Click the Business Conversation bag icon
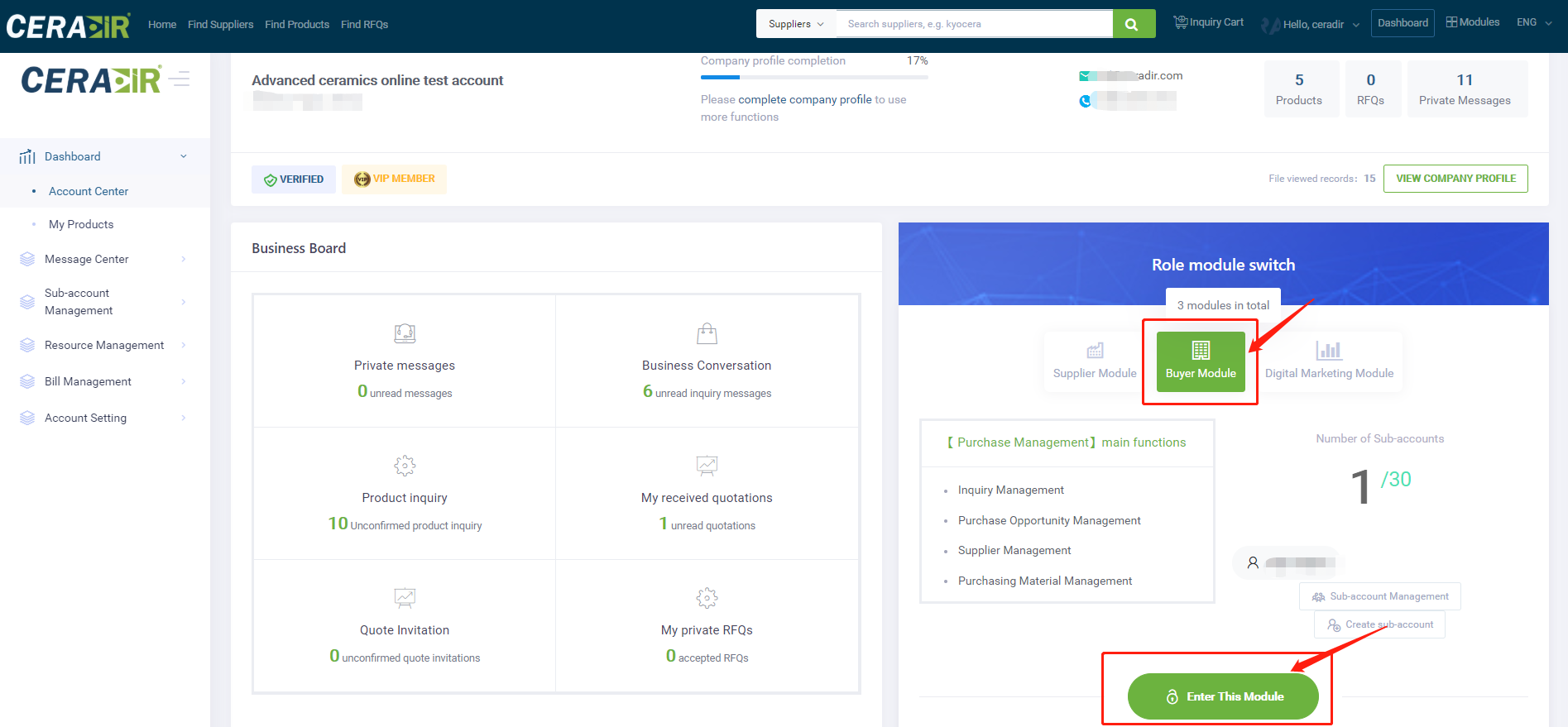This screenshot has width=1568, height=727. pyautogui.click(x=707, y=333)
